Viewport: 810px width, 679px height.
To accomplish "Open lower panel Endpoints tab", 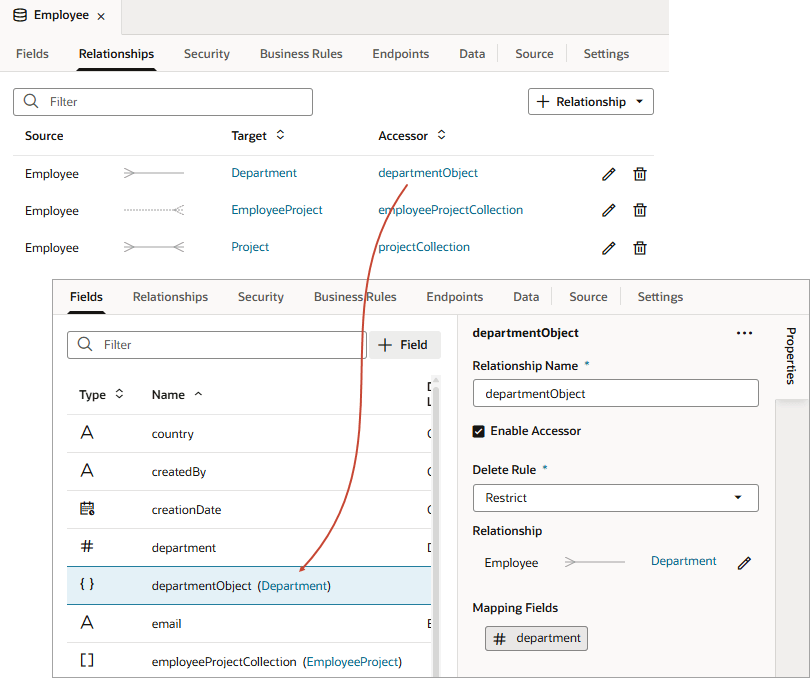I will (455, 297).
